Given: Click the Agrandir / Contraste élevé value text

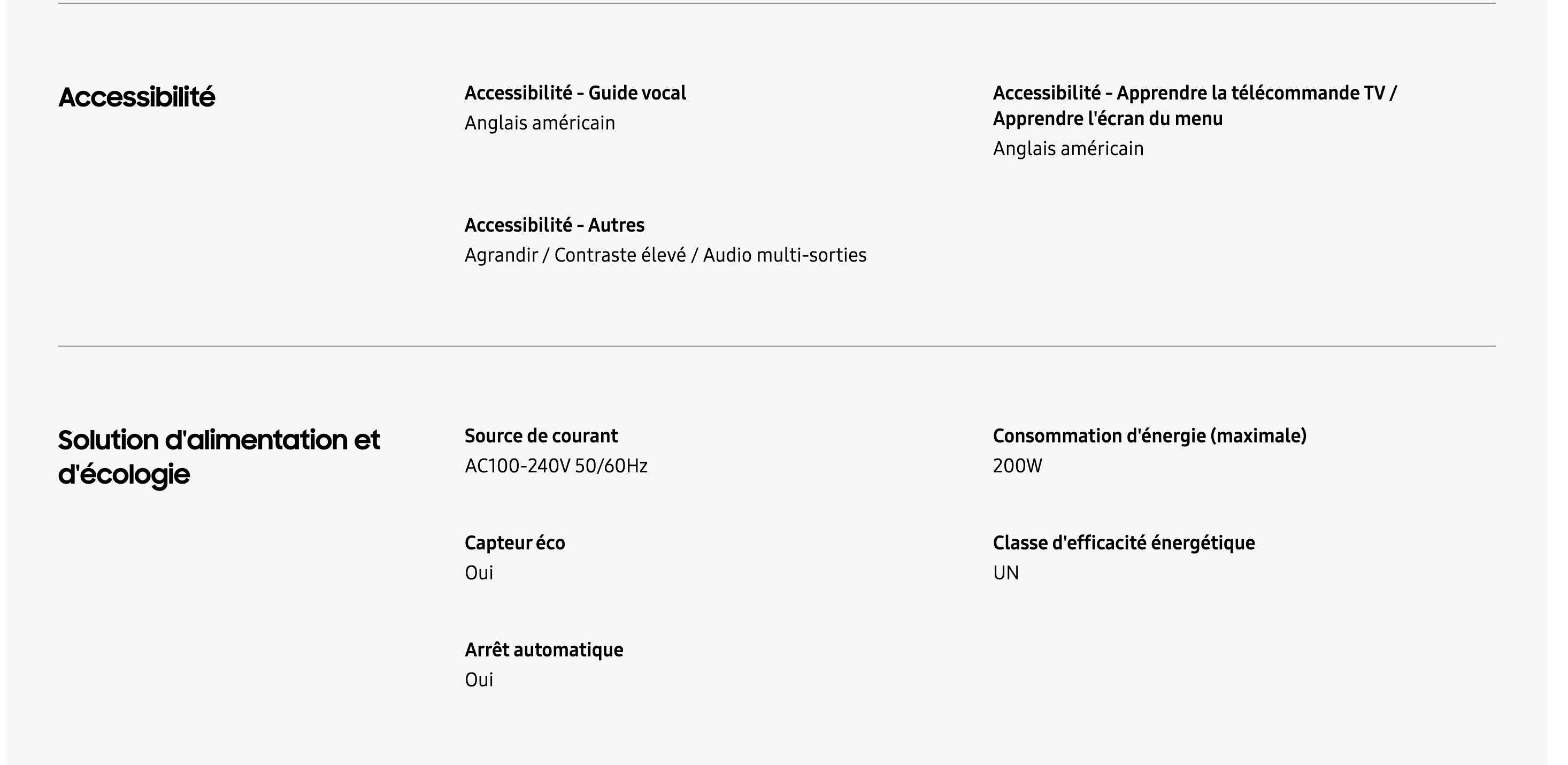Looking at the screenshot, I should pyautogui.click(x=665, y=255).
